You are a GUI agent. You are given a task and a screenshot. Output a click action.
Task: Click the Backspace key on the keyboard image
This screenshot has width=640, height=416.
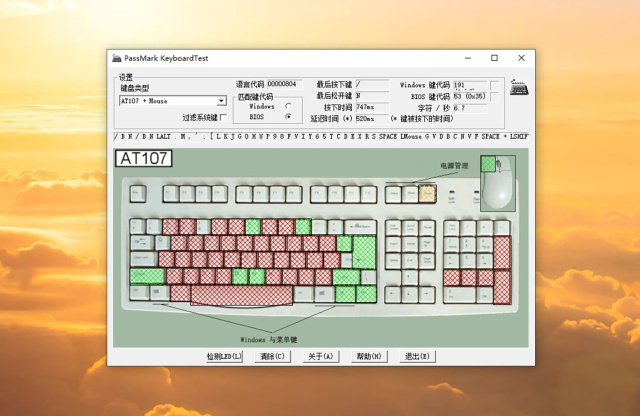click(x=360, y=227)
